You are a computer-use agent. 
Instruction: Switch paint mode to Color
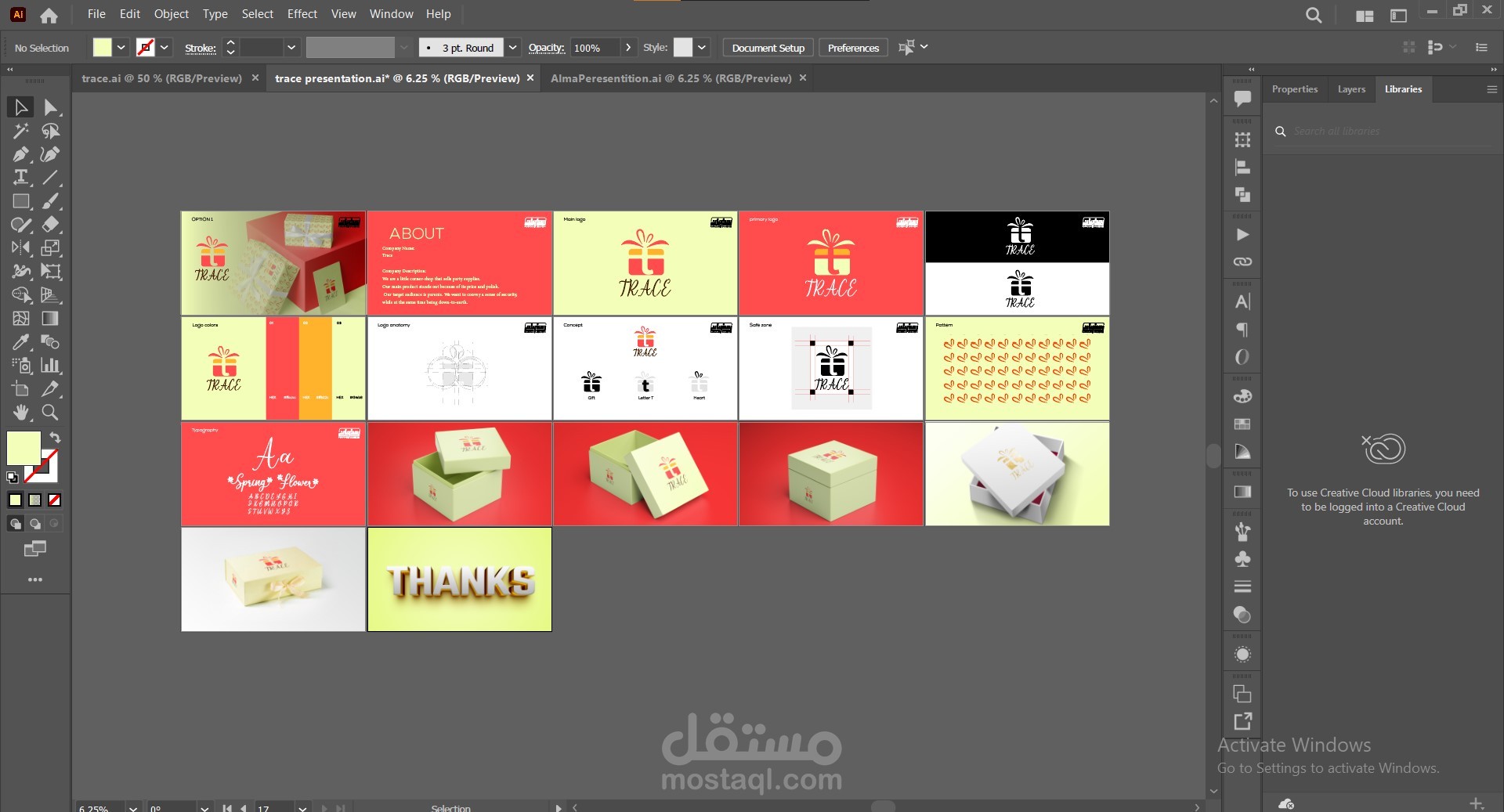click(x=15, y=500)
